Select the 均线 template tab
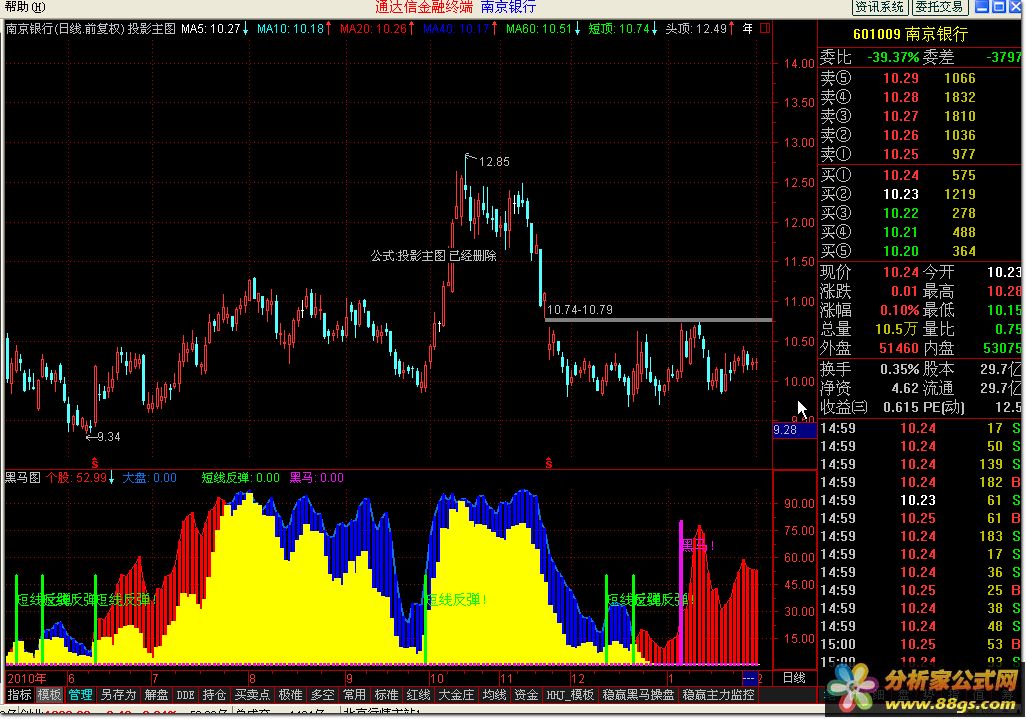The width and height of the screenshot is (1027, 719). [x=495, y=695]
